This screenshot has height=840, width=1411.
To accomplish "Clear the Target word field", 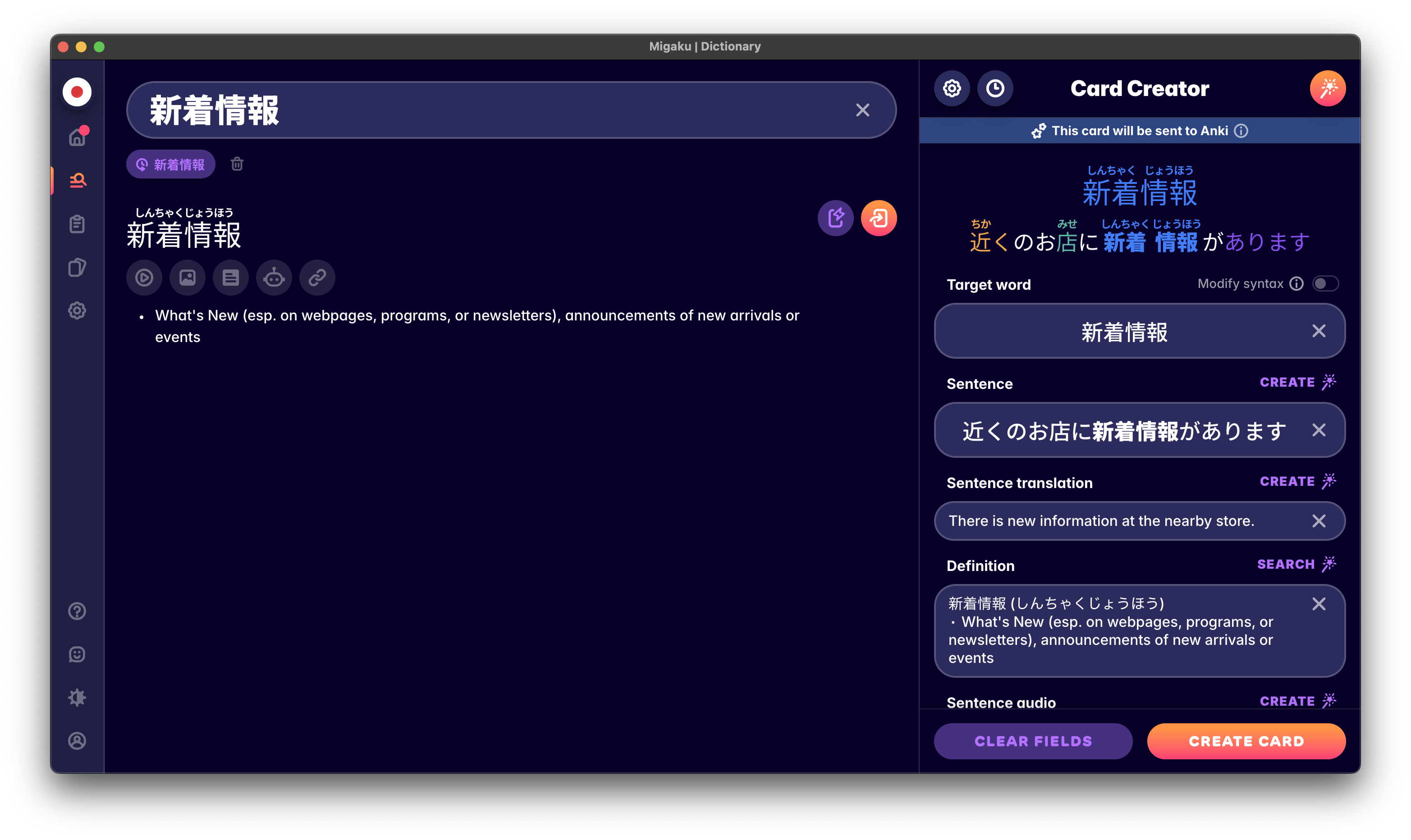I will (1319, 331).
